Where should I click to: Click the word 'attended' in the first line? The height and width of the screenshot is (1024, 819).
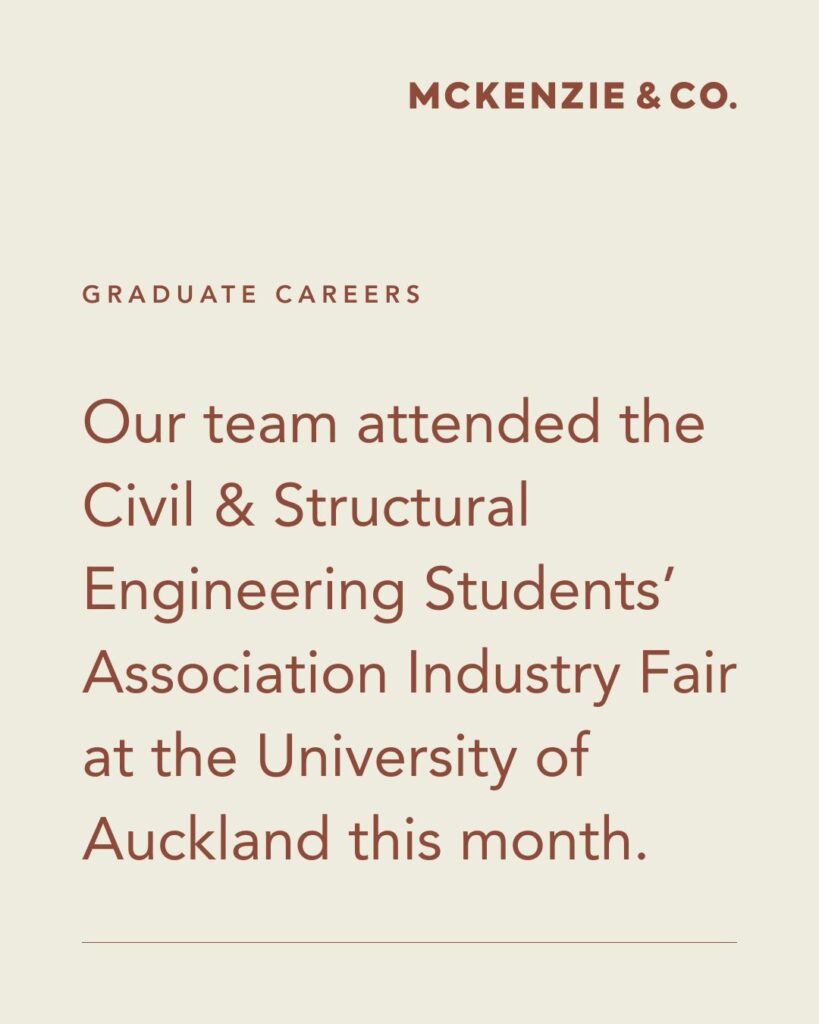tap(478, 422)
